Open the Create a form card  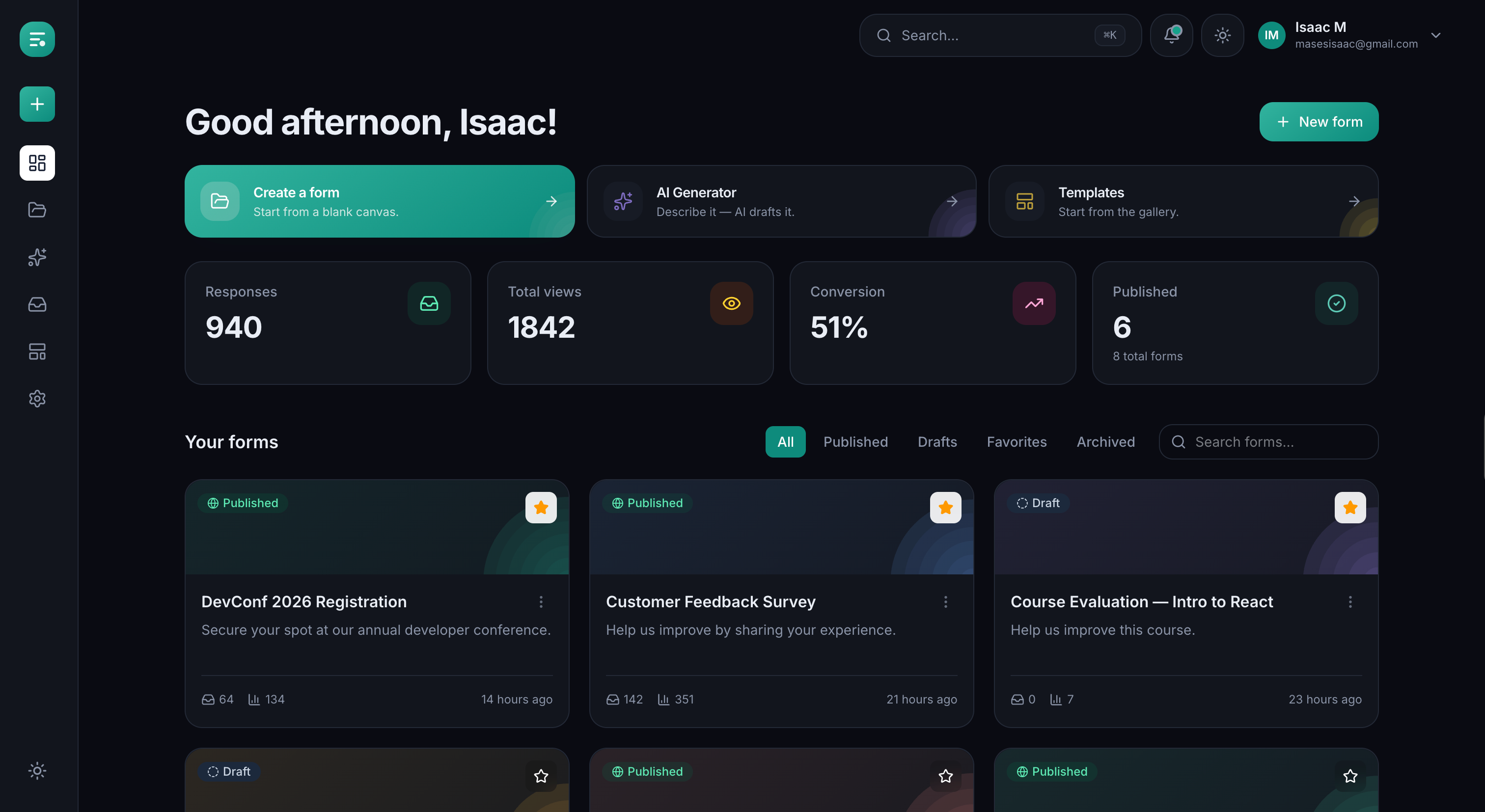pyautogui.click(x=379, y=201)
